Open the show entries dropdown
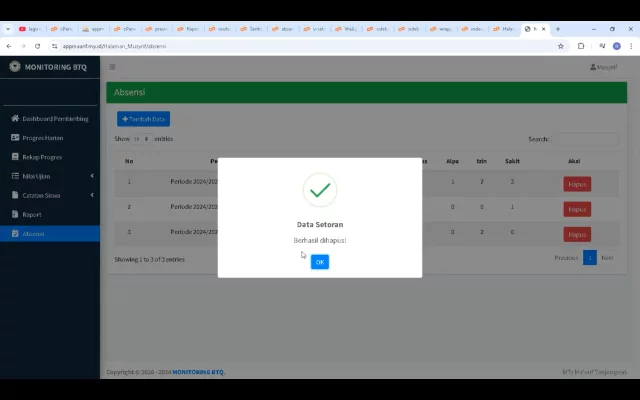640x400 pixels. tap(142, 139)
